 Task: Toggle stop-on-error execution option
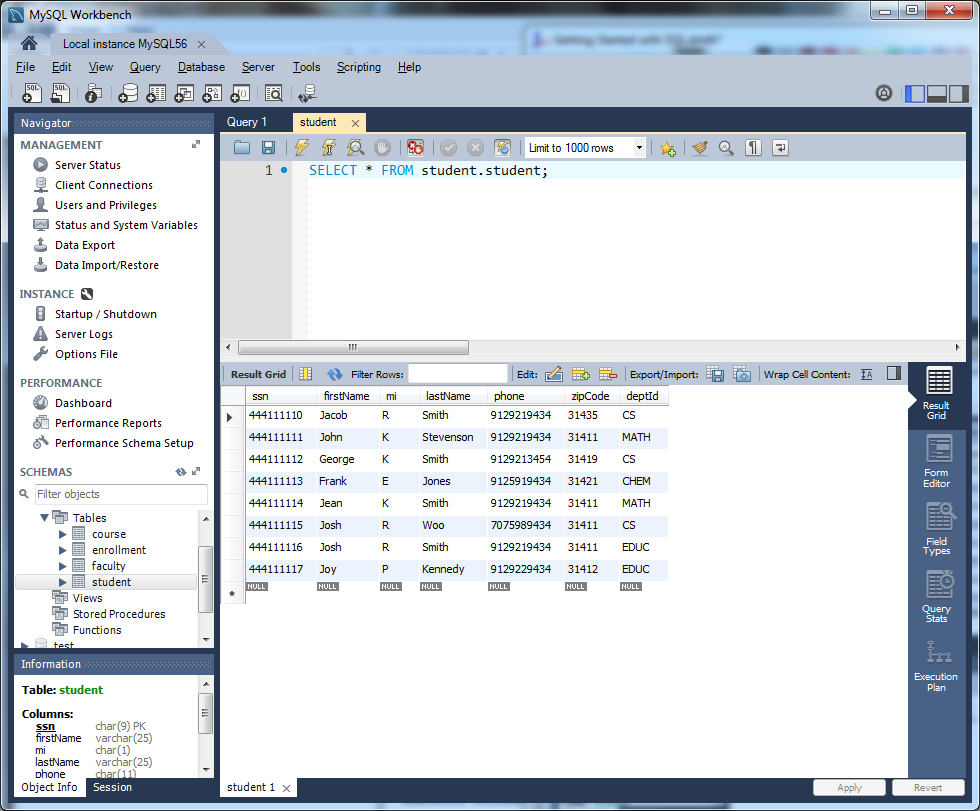(415, 148)
